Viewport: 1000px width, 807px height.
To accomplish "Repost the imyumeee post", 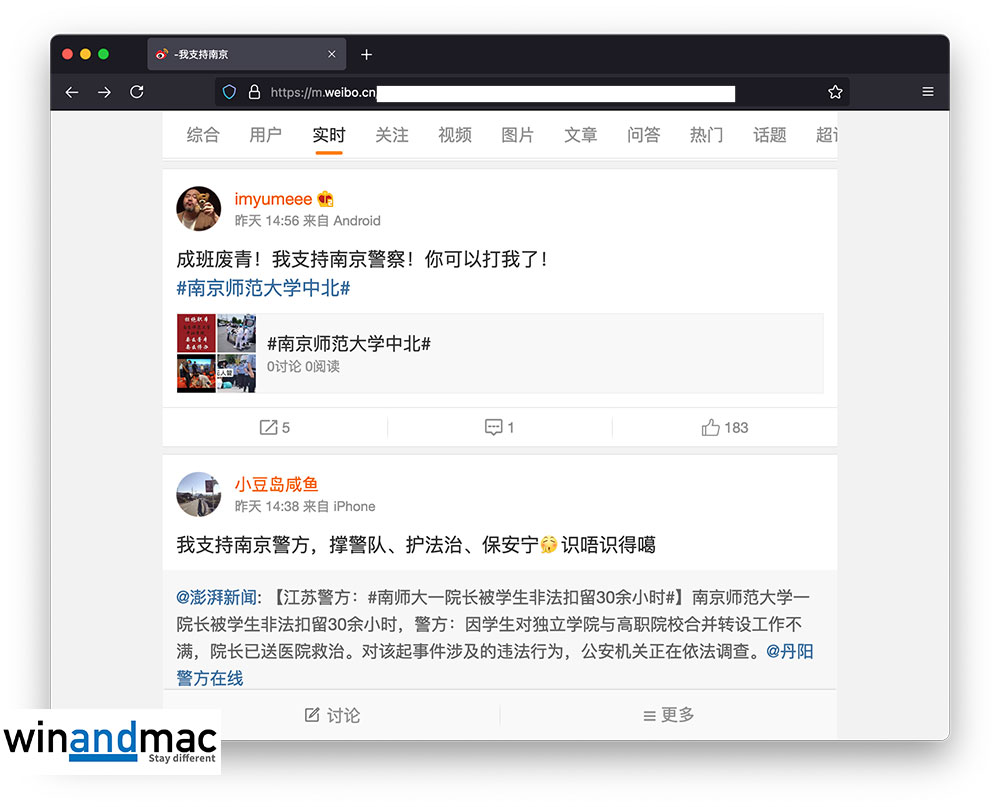I will point(274,428).
